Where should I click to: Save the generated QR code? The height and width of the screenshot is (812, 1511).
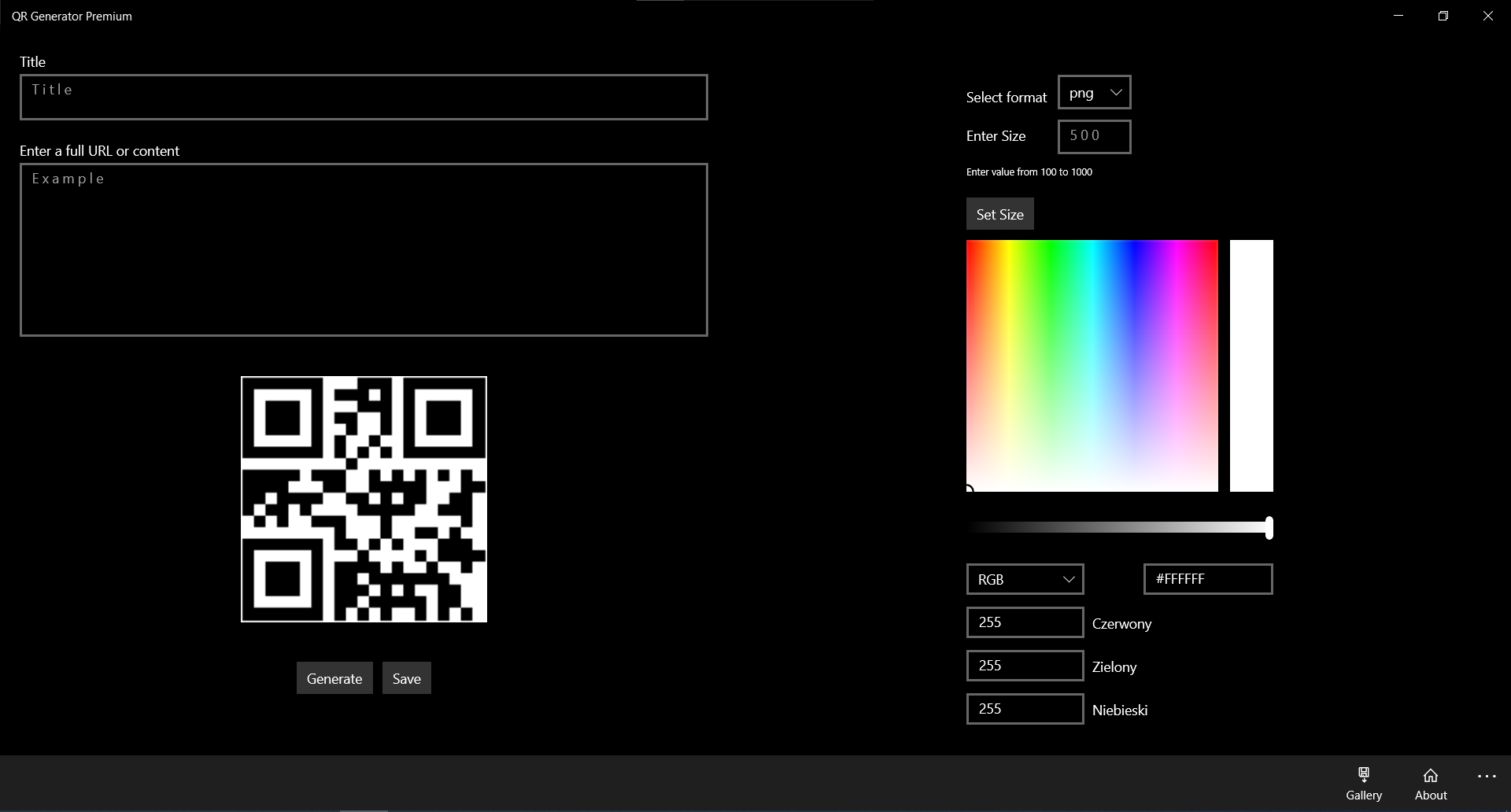pyautogui.click(x=407, y=678)
